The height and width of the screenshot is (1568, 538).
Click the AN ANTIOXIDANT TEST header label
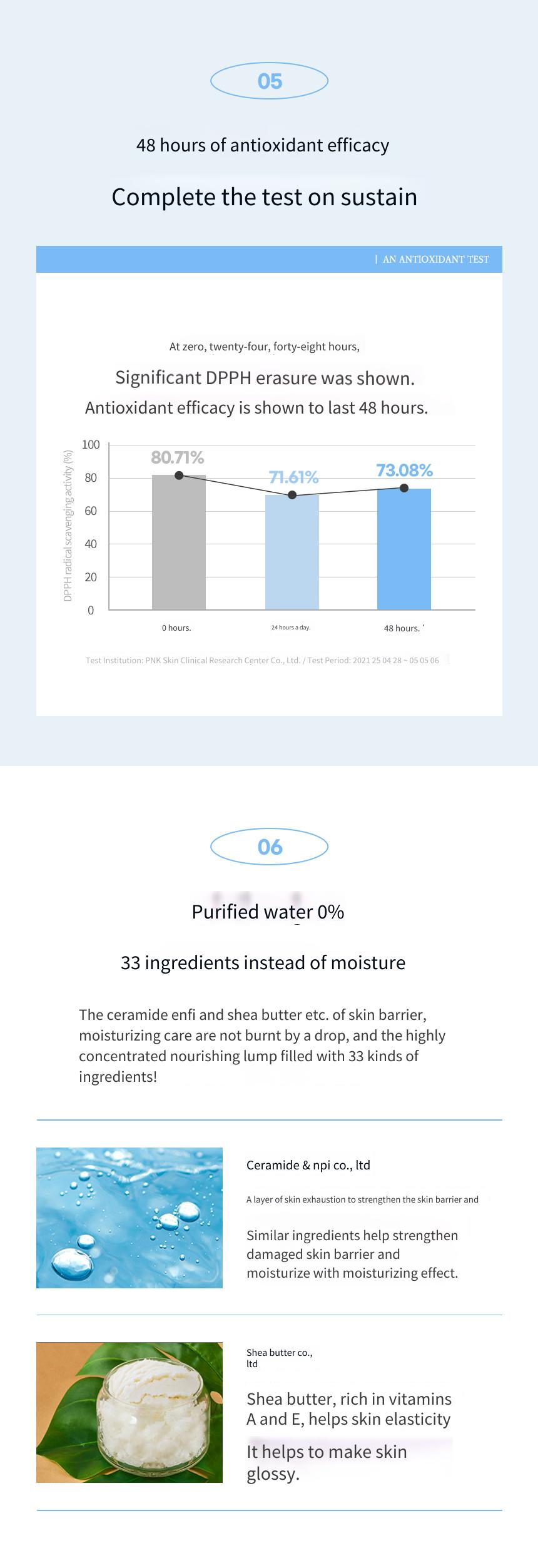436,259
